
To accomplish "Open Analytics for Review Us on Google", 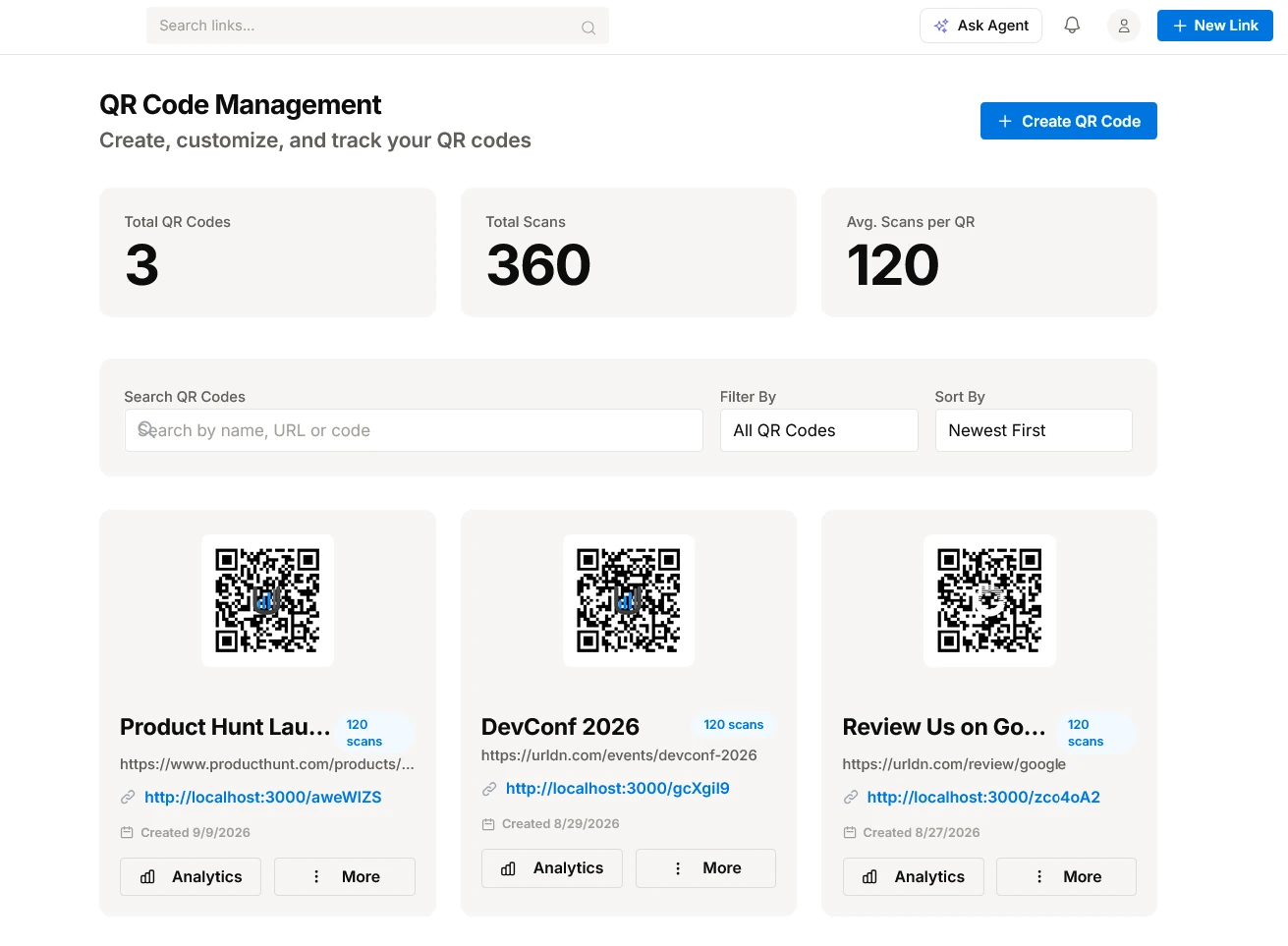I will (914, 876).
